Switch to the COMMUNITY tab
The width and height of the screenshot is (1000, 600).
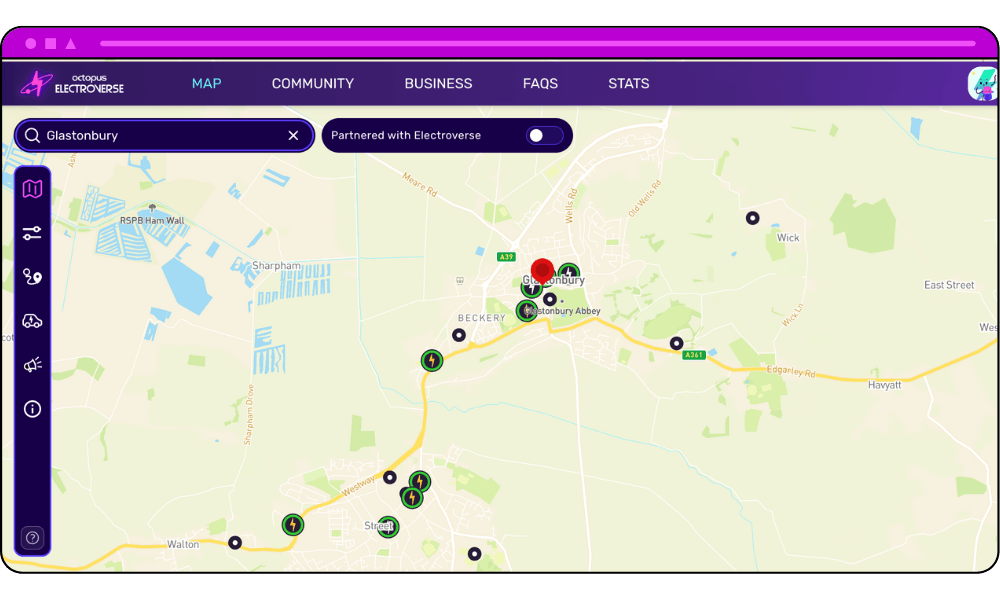click(312, 84)
